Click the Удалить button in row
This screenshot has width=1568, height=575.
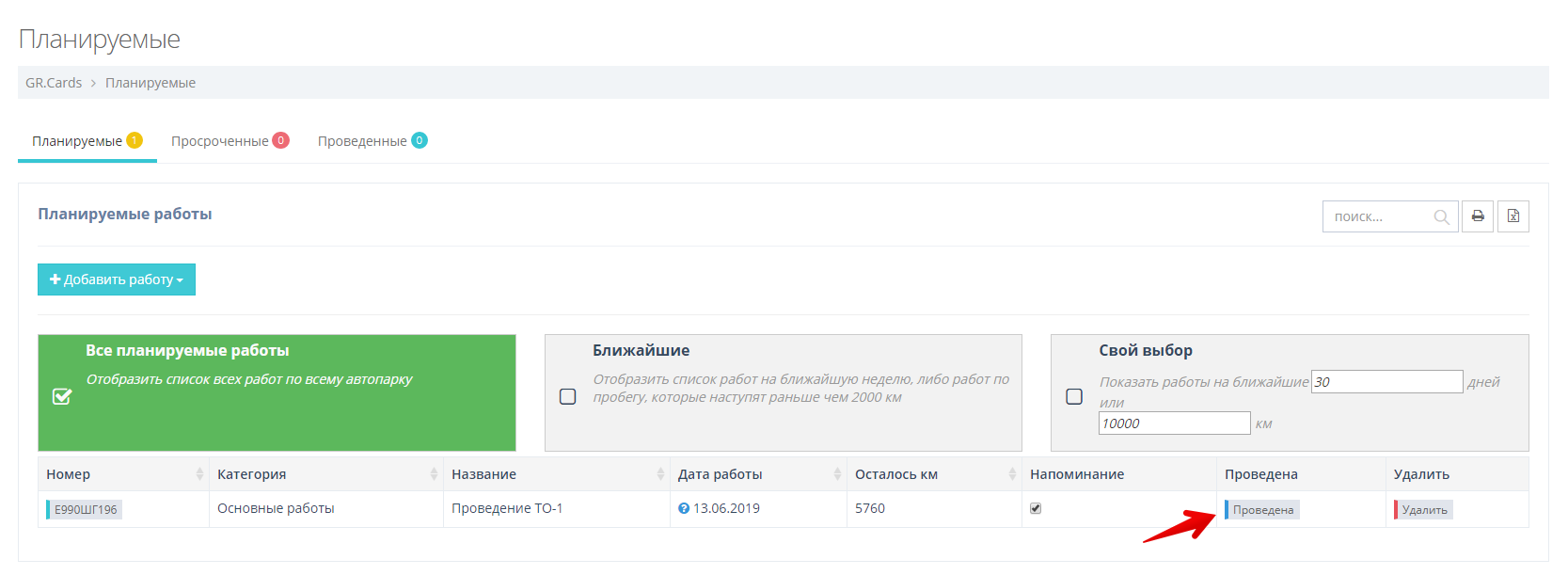pos(1424,510)
